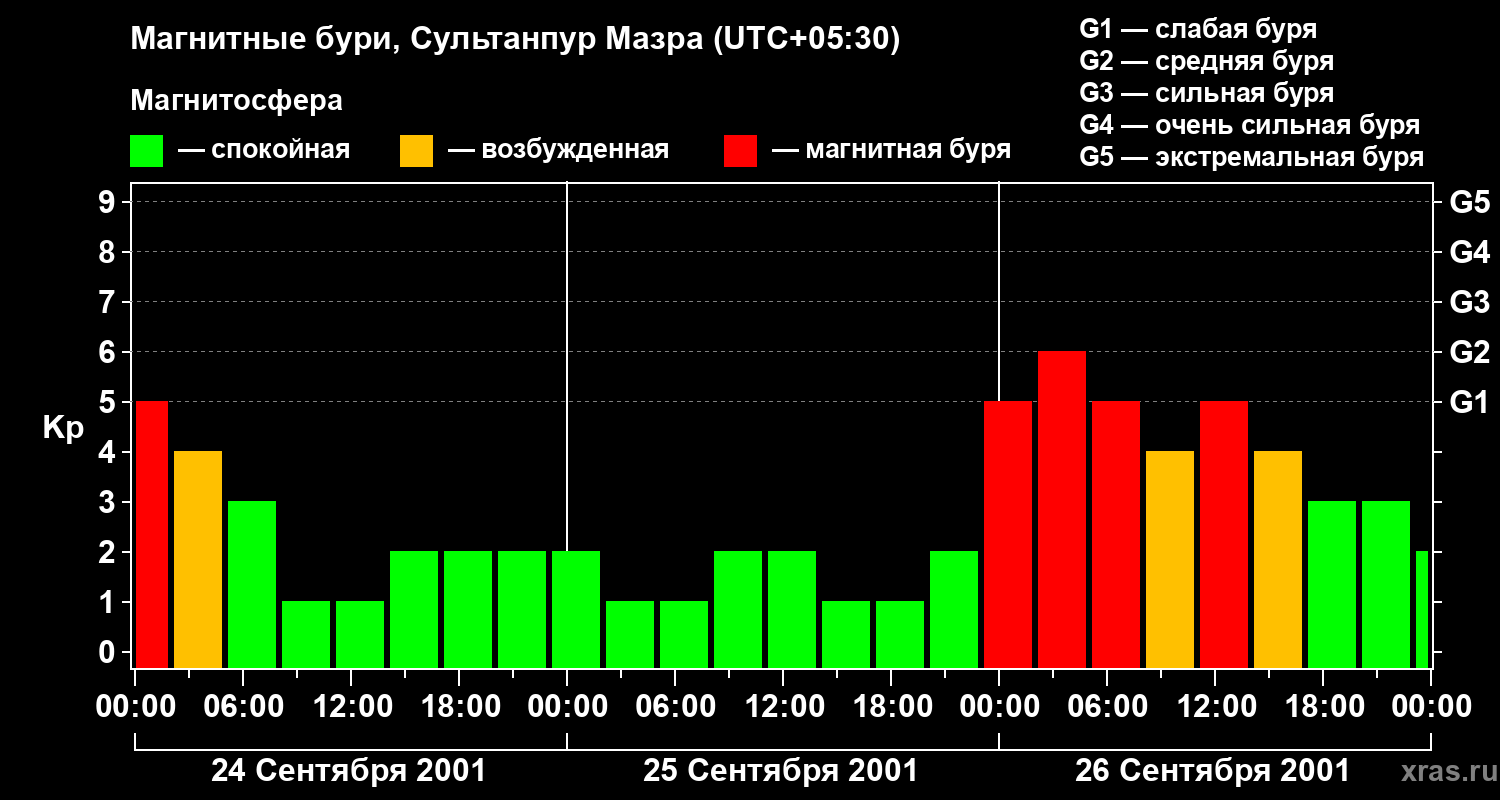
Task: Click the date label '24 Сентября 2001'
Action: [348, 771]
